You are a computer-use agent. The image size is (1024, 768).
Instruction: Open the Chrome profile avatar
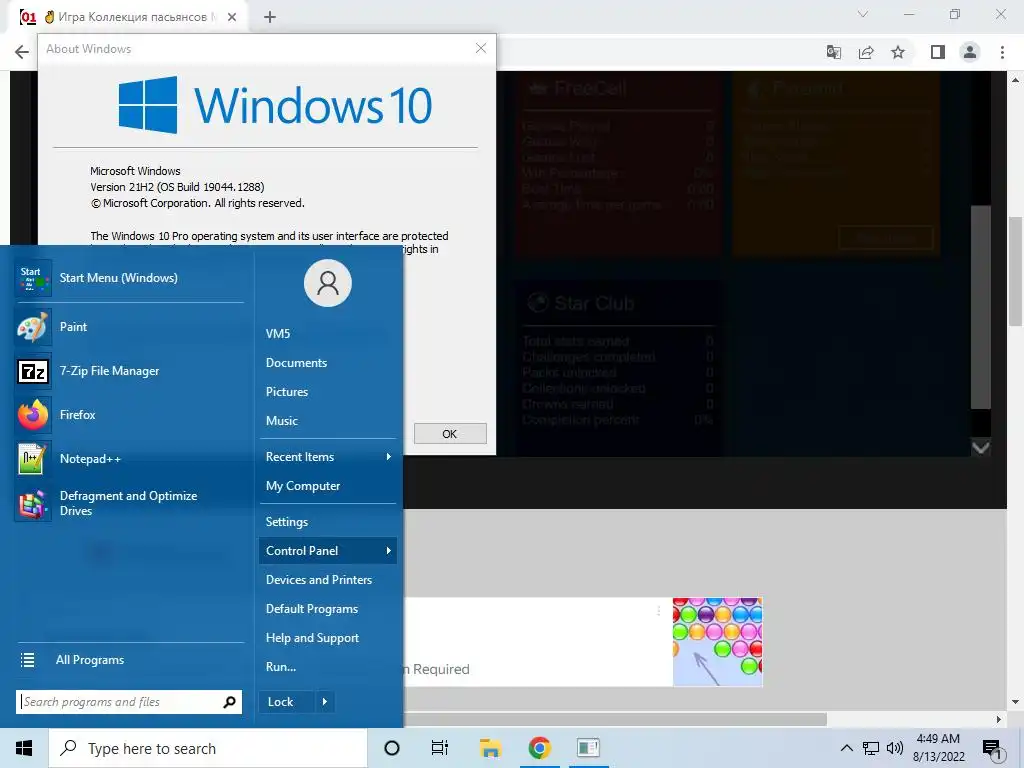pos(970,52)
